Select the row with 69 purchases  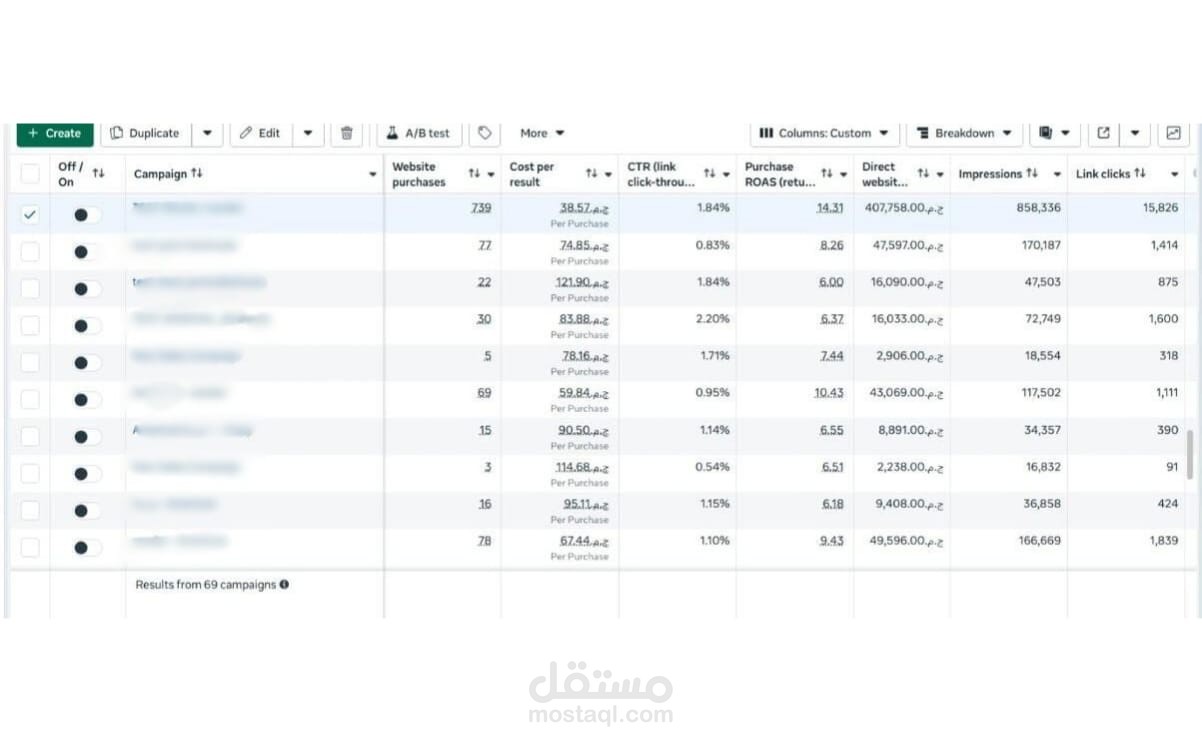(30, 399)
